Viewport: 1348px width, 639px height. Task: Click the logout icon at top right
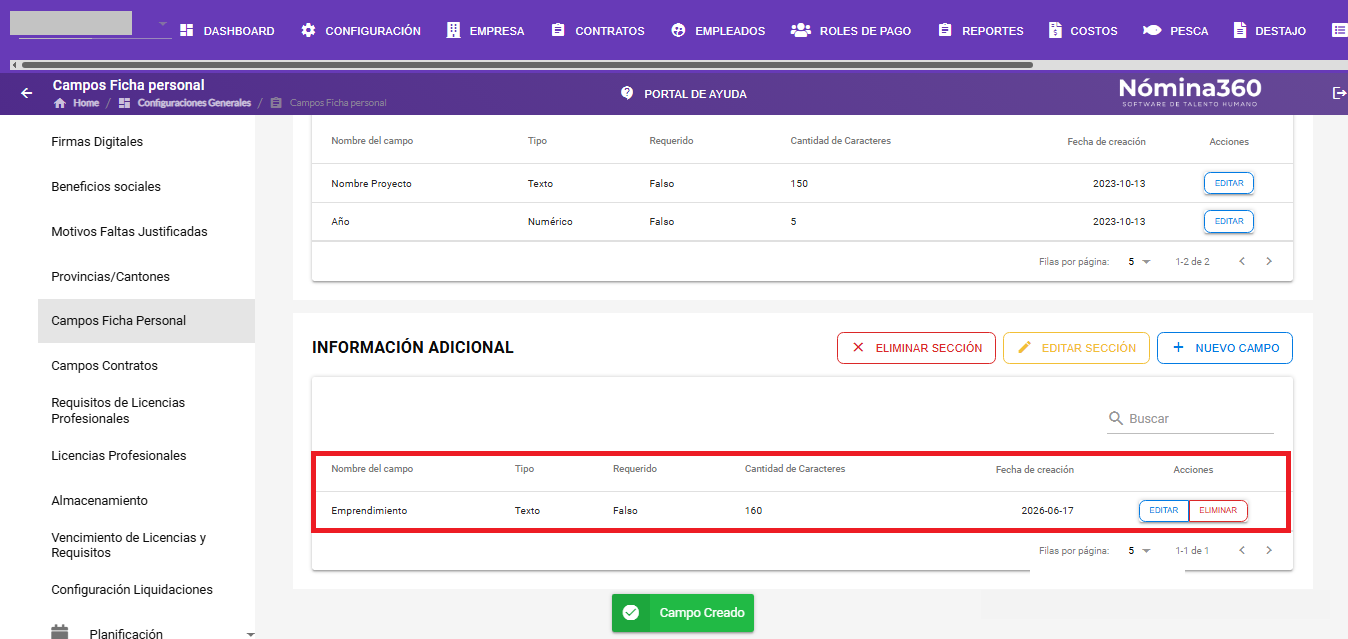[x=1340, y=93]
